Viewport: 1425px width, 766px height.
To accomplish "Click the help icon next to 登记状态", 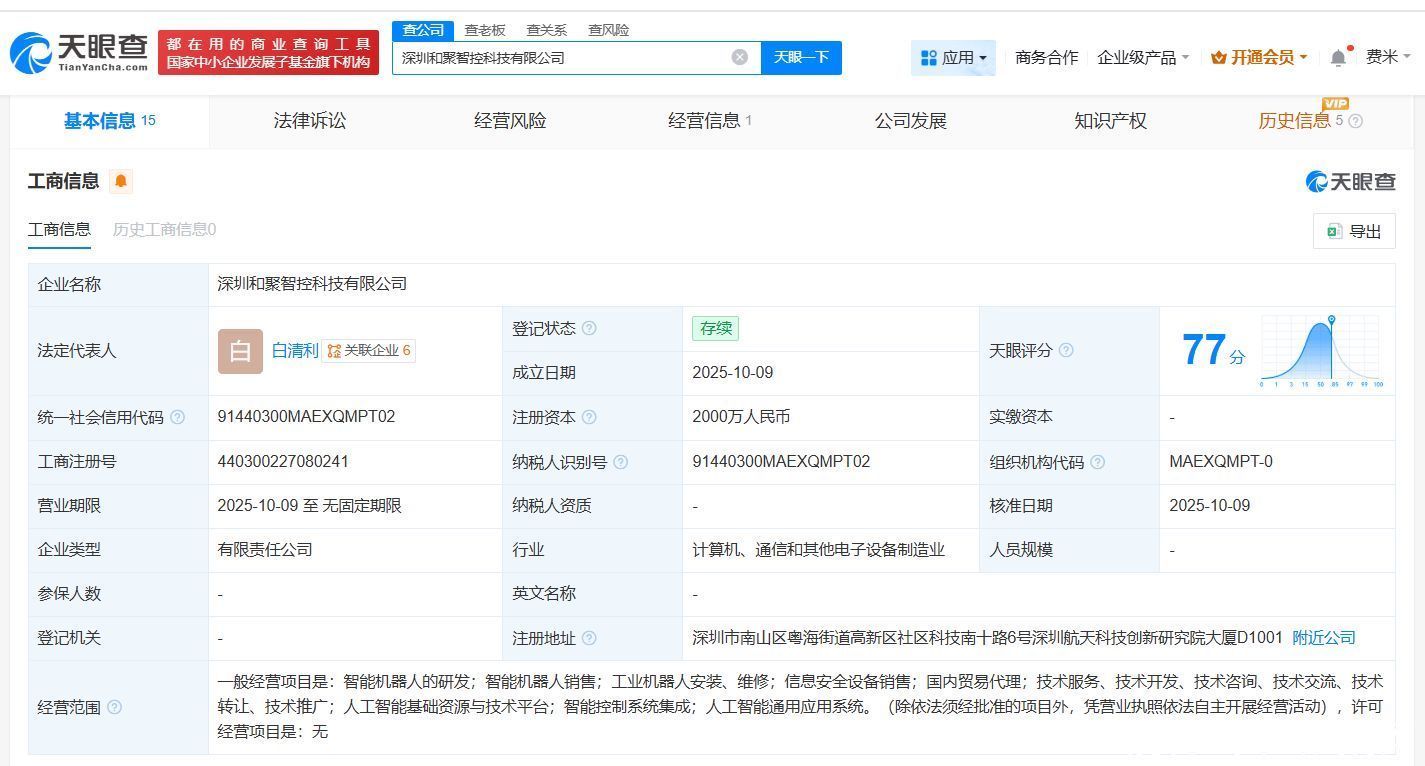I will coord(589,328).
